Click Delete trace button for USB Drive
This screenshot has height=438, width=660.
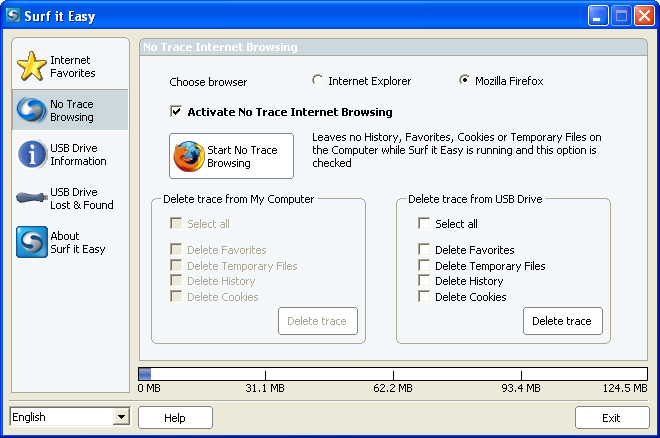pyautogui.click(x=562, y=321)
